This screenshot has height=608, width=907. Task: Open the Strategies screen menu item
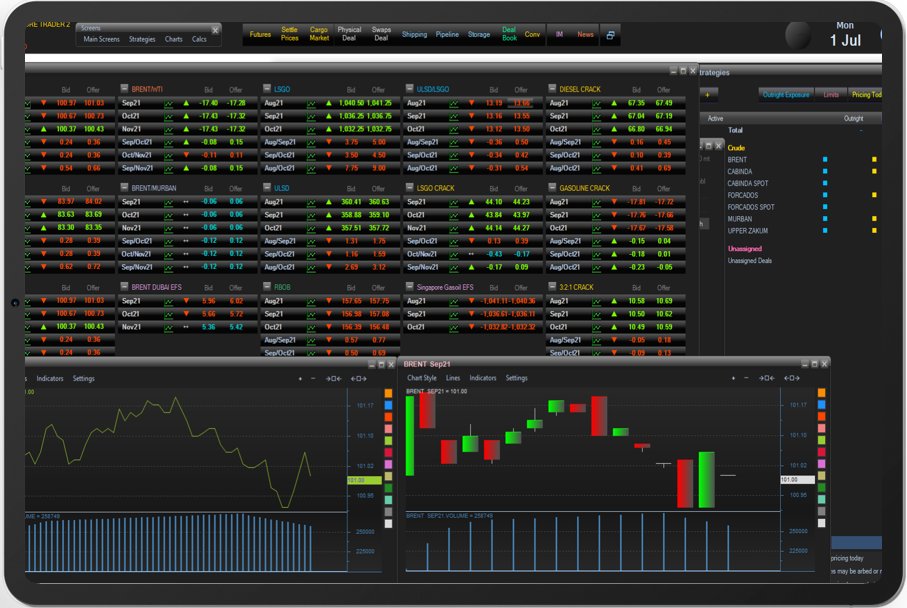point(142,39)
